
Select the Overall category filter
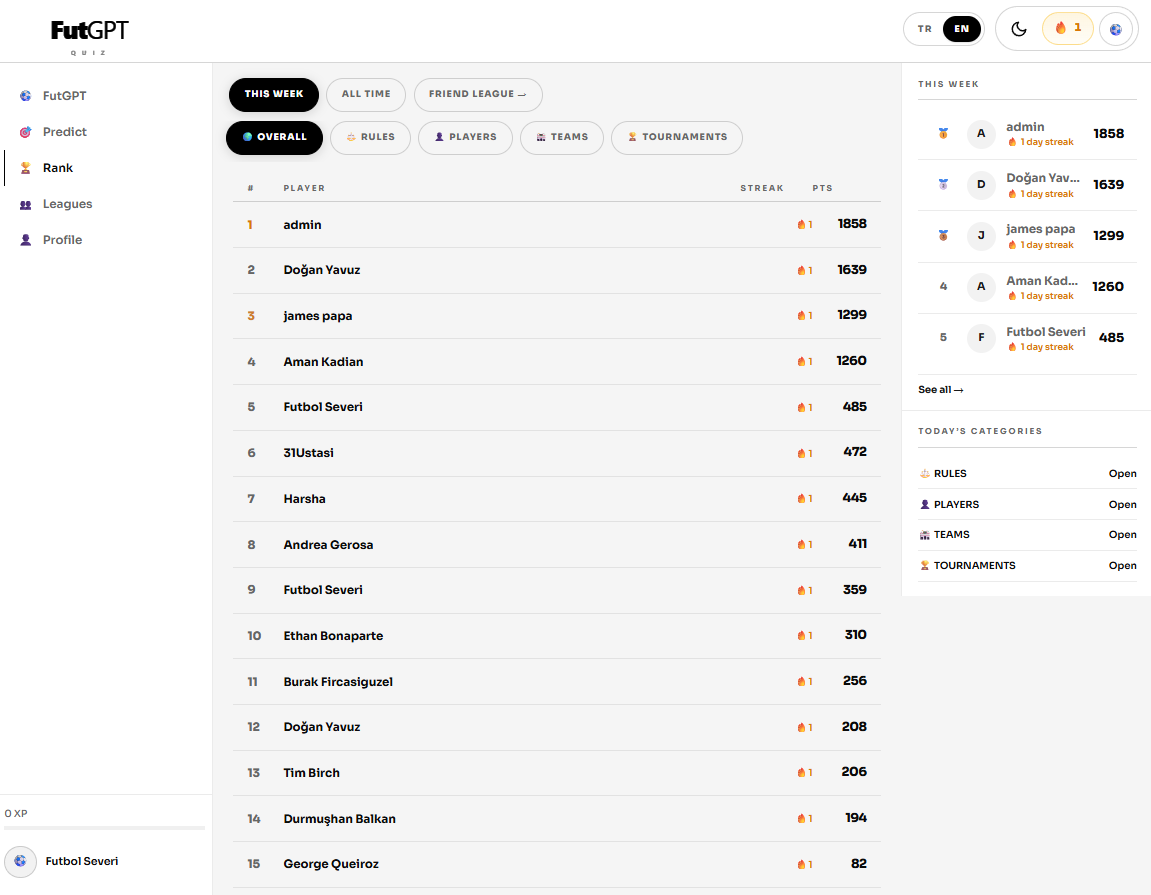(275, 137)
